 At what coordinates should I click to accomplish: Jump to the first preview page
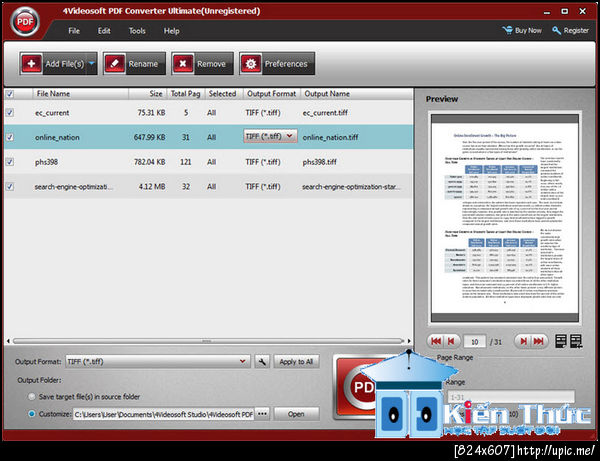tap(435, 341)
